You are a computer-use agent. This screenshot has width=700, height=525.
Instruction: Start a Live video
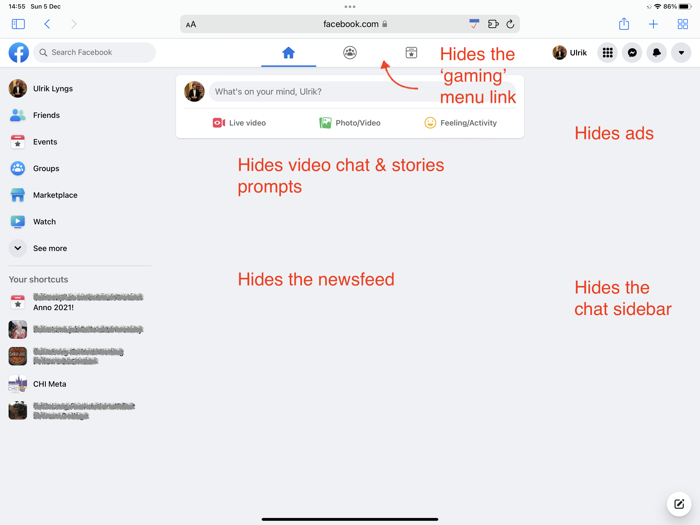pyautogui.click(x=239, y=123)
